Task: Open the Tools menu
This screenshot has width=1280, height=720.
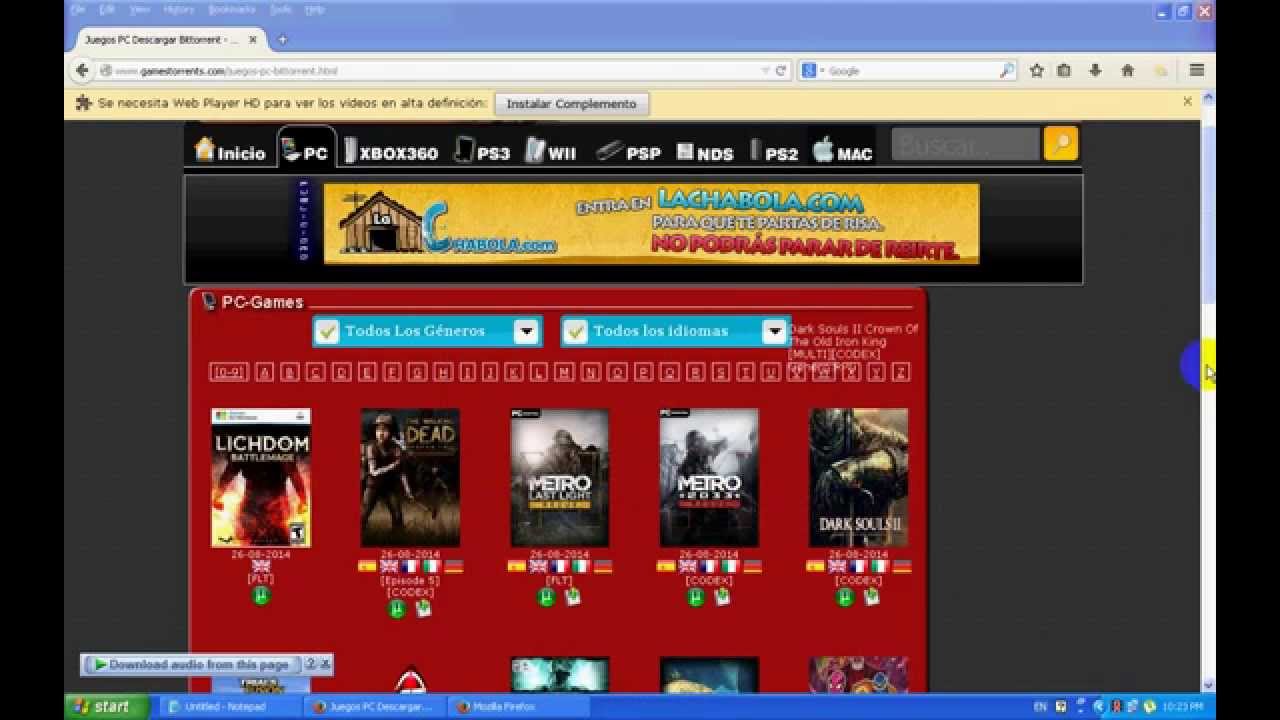Action: tap(281, 9)
